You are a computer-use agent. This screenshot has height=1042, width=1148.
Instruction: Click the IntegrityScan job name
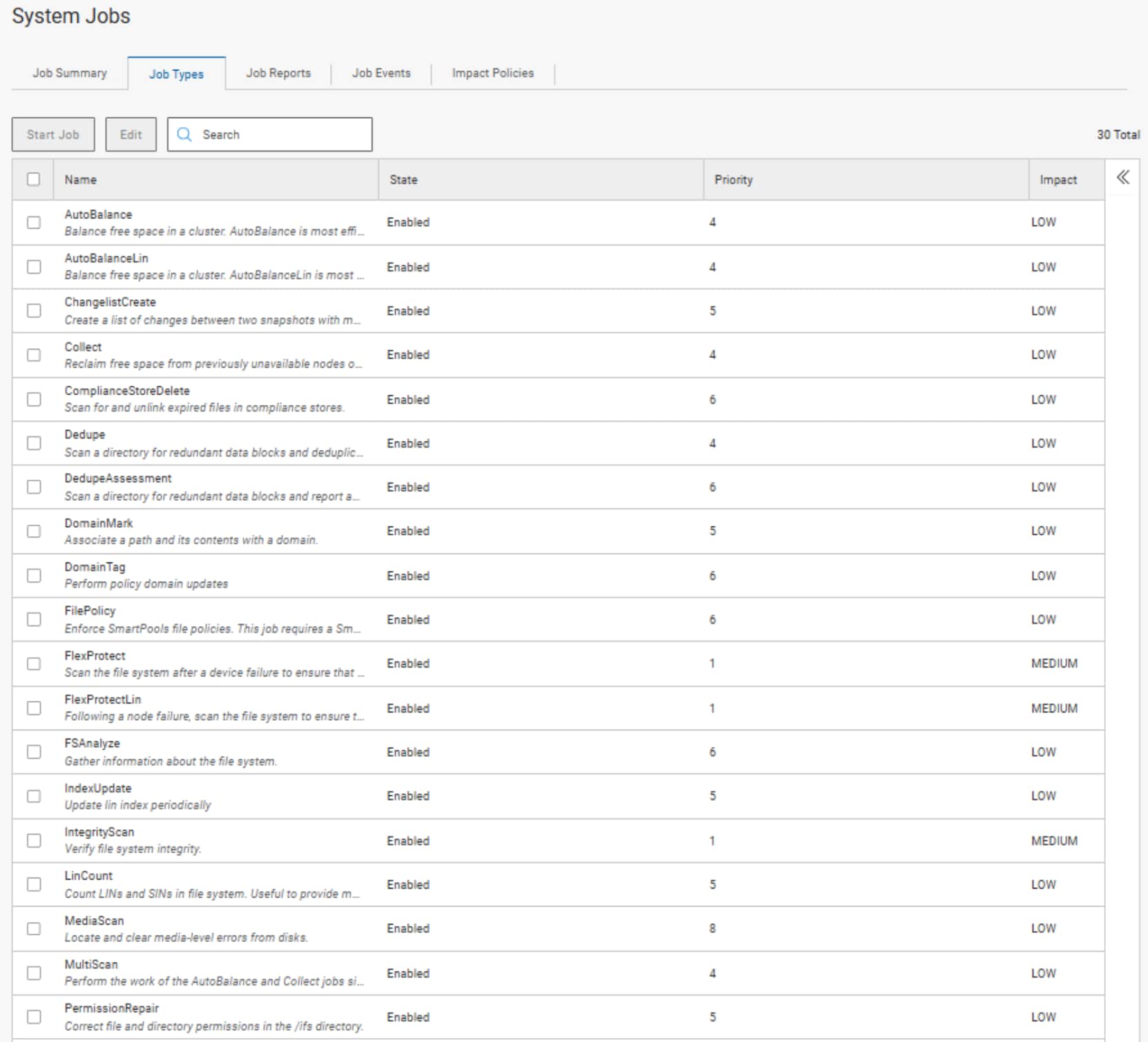(x=99, y=832)
